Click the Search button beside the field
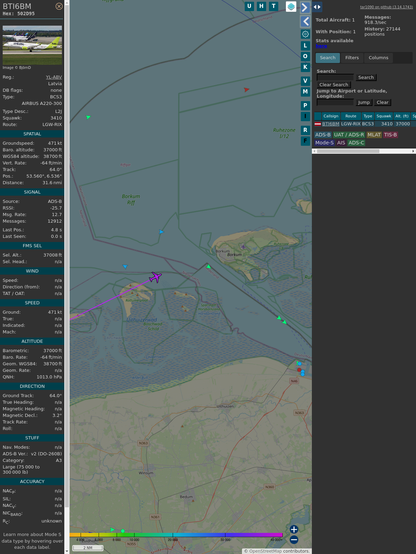The image size is (416, 554). pyautogui.click(x=366, y=77)
